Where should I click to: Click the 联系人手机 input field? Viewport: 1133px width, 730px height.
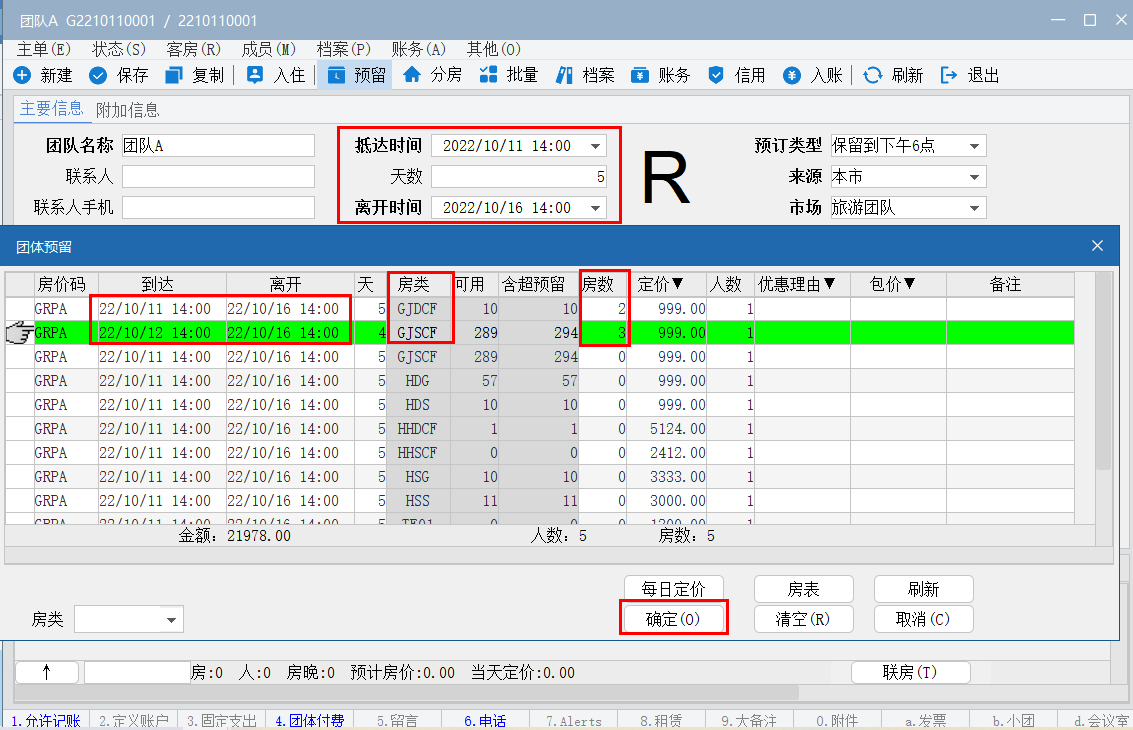point(218,208)
